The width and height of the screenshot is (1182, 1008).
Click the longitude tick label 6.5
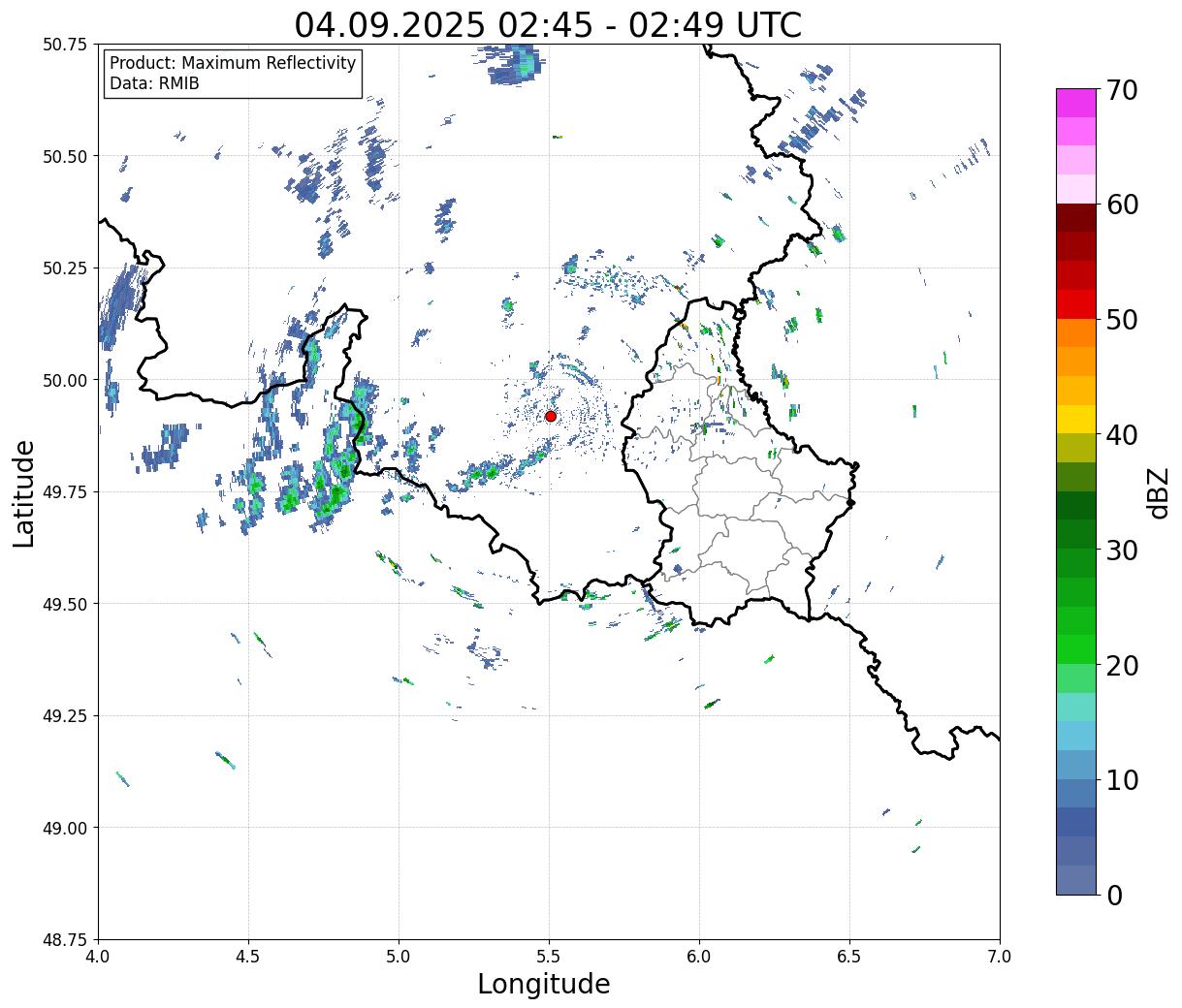[x=849, y=956]
